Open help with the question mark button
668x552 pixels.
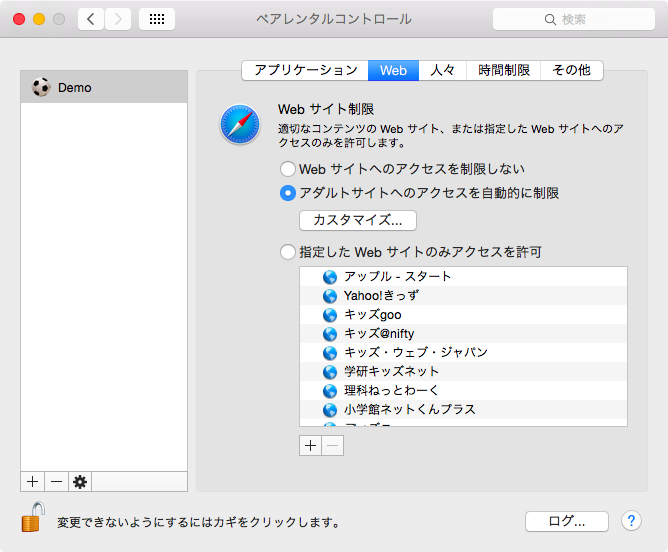tap(631, 521)
